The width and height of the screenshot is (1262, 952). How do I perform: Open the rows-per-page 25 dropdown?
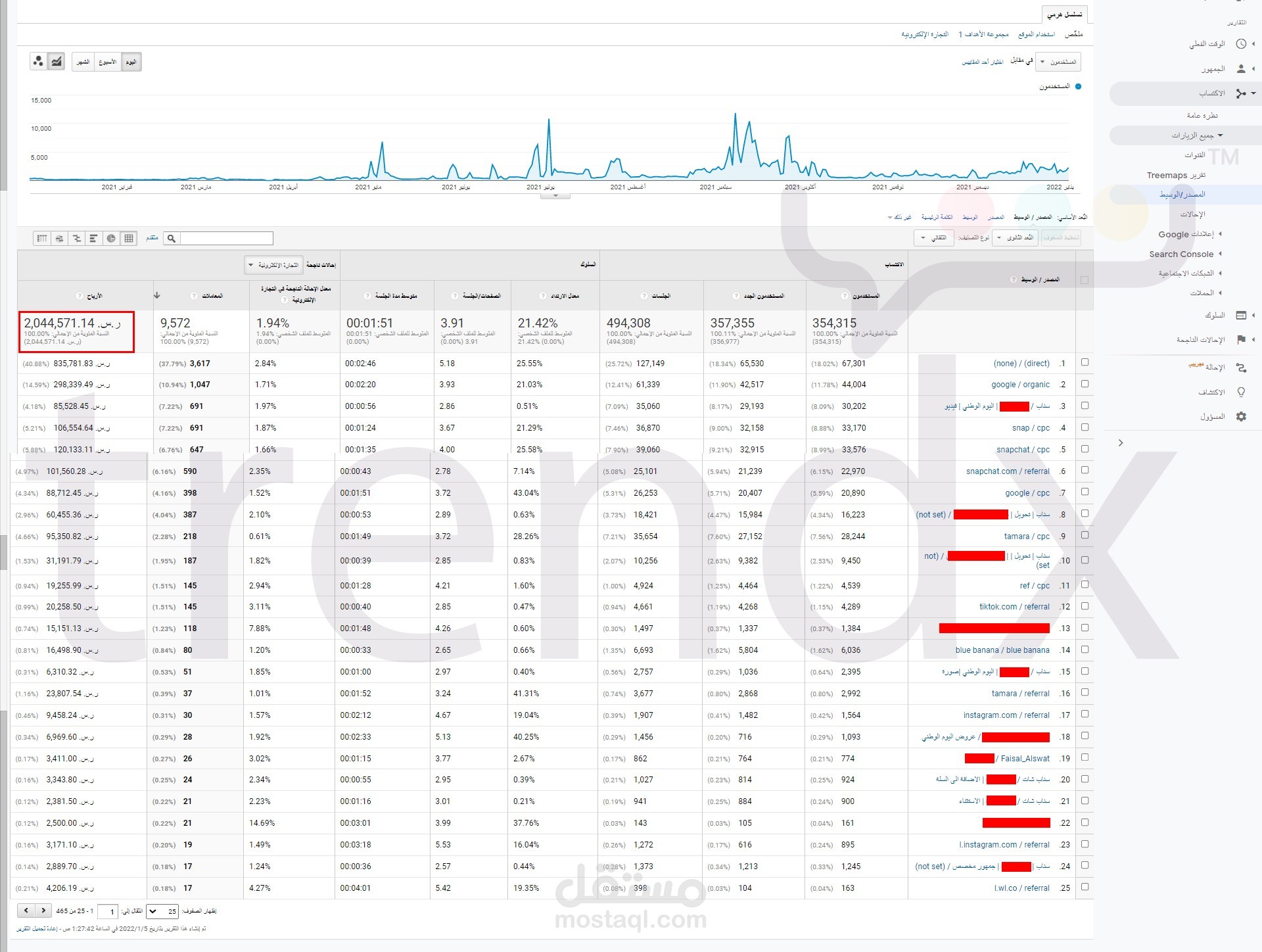pos(162,911)
